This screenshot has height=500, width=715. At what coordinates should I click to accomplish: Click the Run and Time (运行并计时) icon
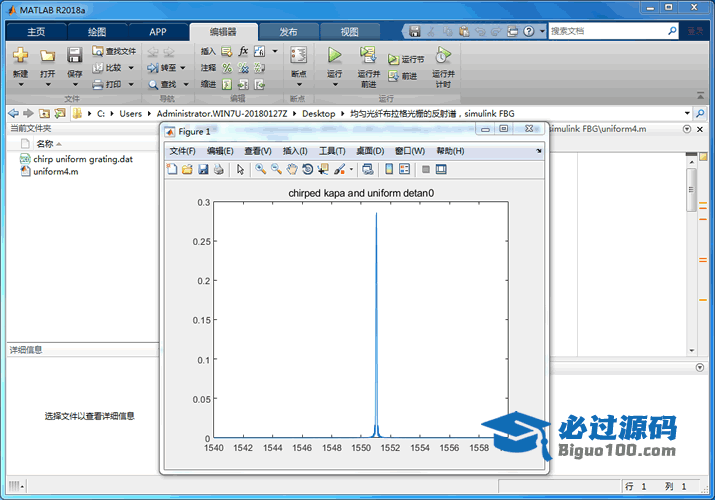443,55
